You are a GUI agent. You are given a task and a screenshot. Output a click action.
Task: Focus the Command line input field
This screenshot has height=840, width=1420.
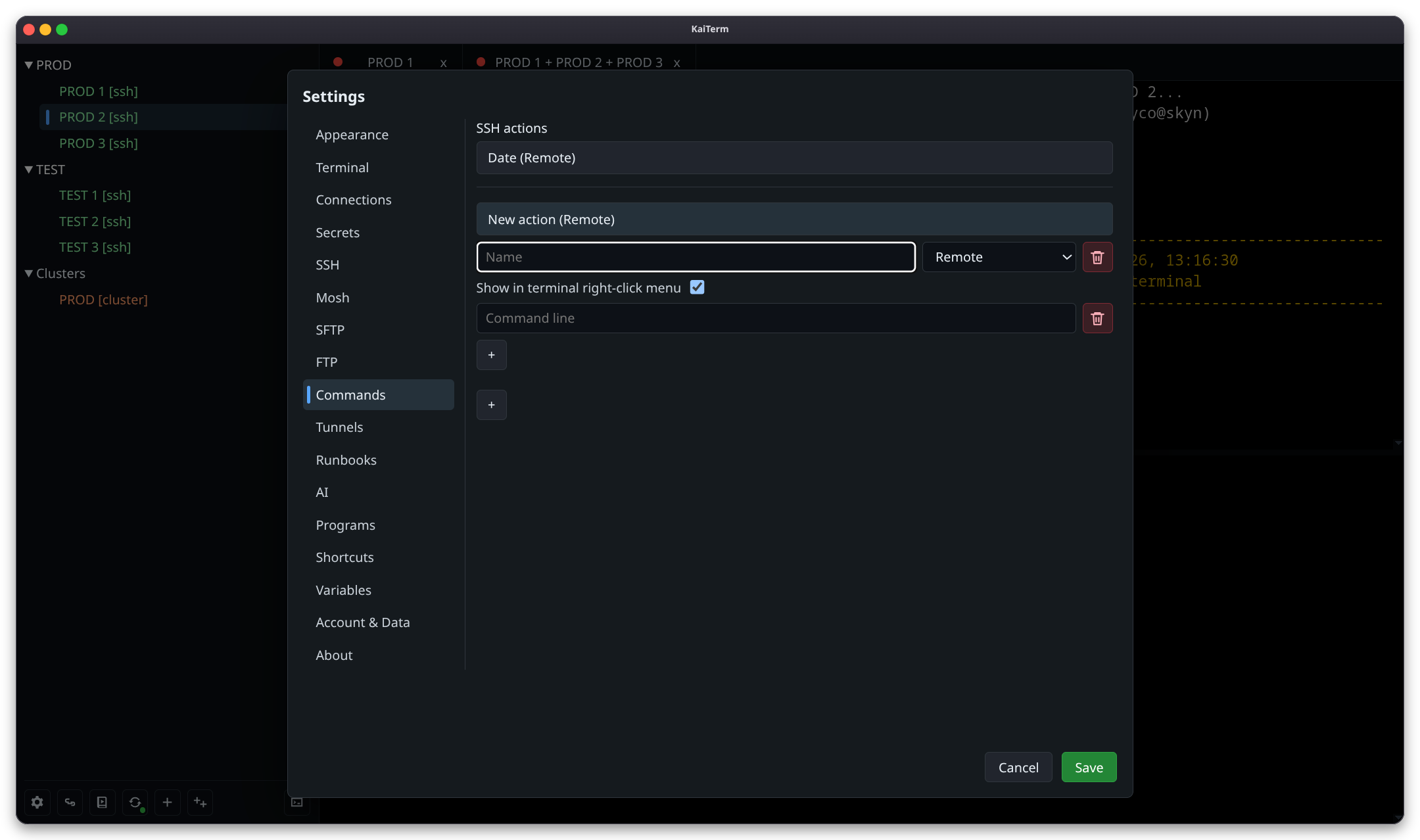click(776, 318)
